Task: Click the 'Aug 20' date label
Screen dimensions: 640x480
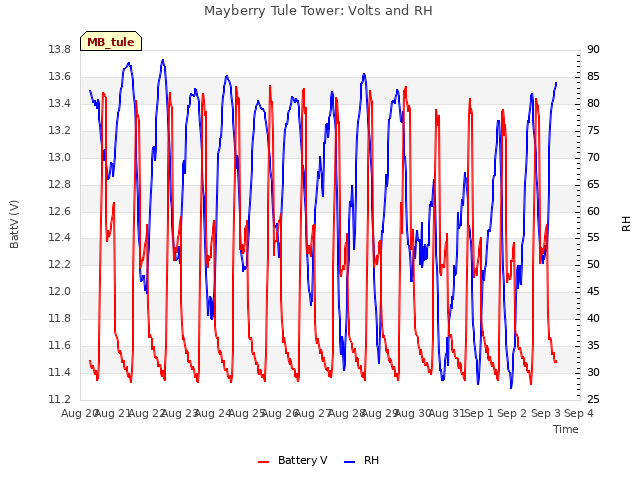Action: [x=80, y=414]
